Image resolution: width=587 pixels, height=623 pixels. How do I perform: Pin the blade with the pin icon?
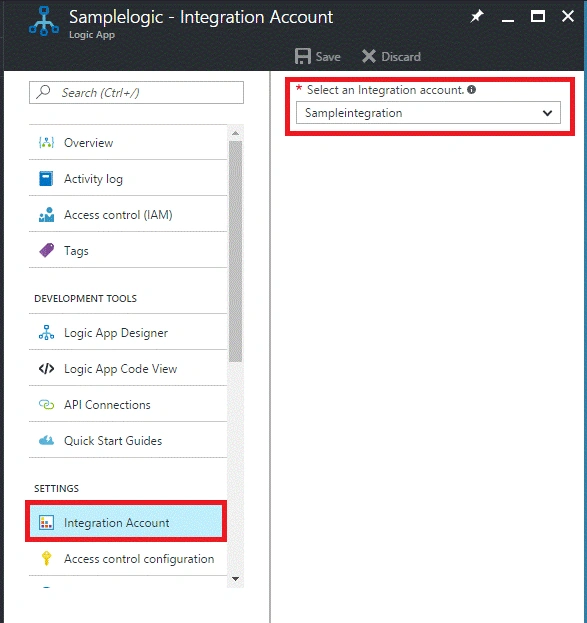point(477,16)
